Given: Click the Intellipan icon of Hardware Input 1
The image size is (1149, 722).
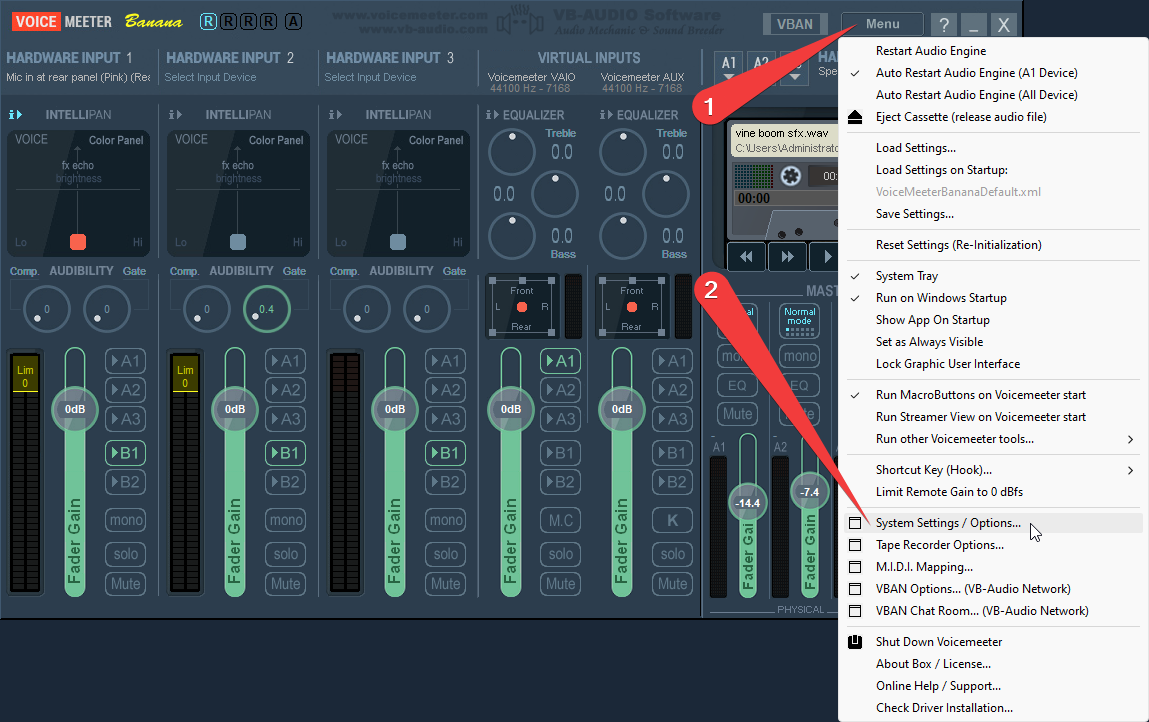Looking at the screenshot, I should [15, 114].
